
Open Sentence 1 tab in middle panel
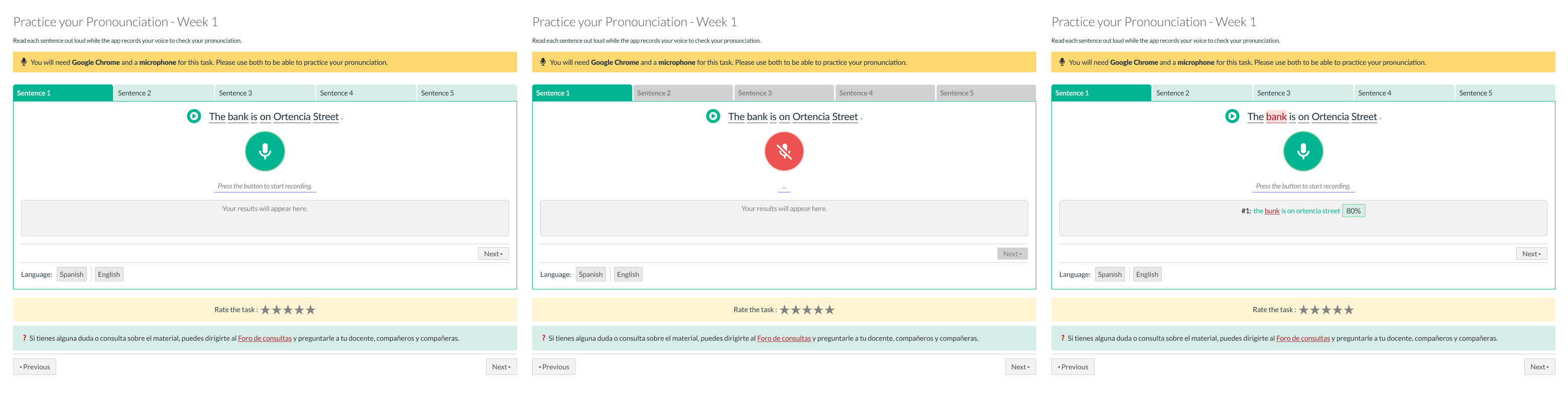click(x=582, y=92)
